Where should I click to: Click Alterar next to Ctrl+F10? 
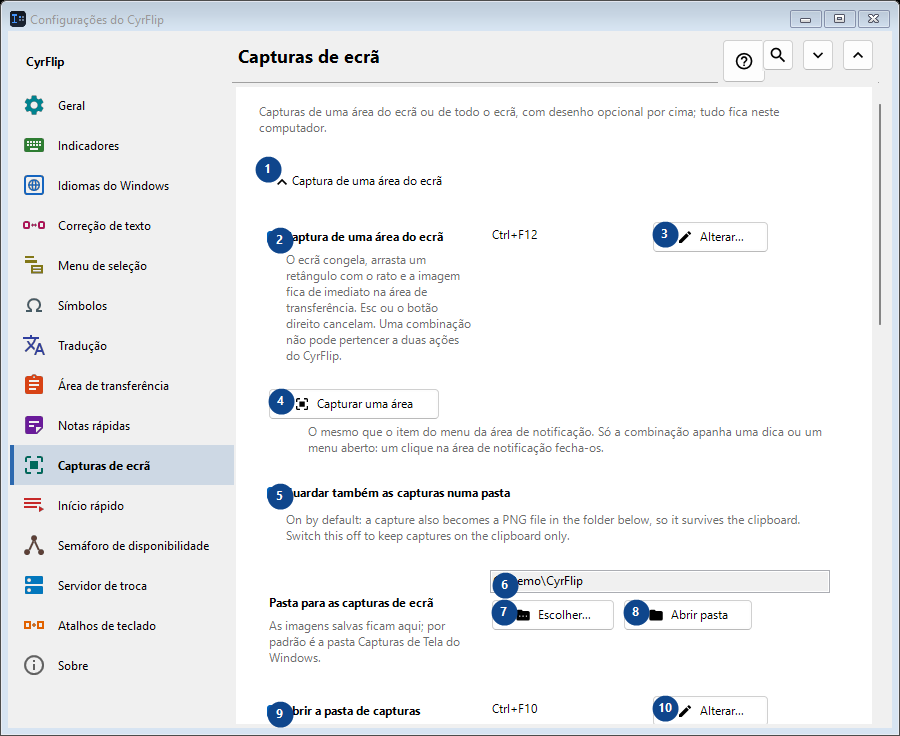tap(710, 711)
